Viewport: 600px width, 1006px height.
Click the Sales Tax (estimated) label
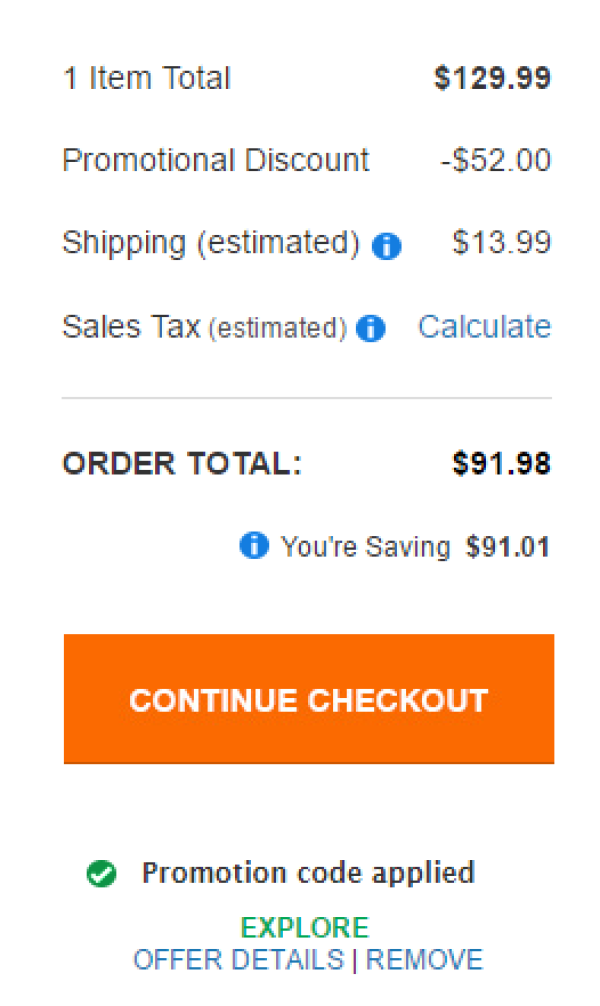point(205,327)
